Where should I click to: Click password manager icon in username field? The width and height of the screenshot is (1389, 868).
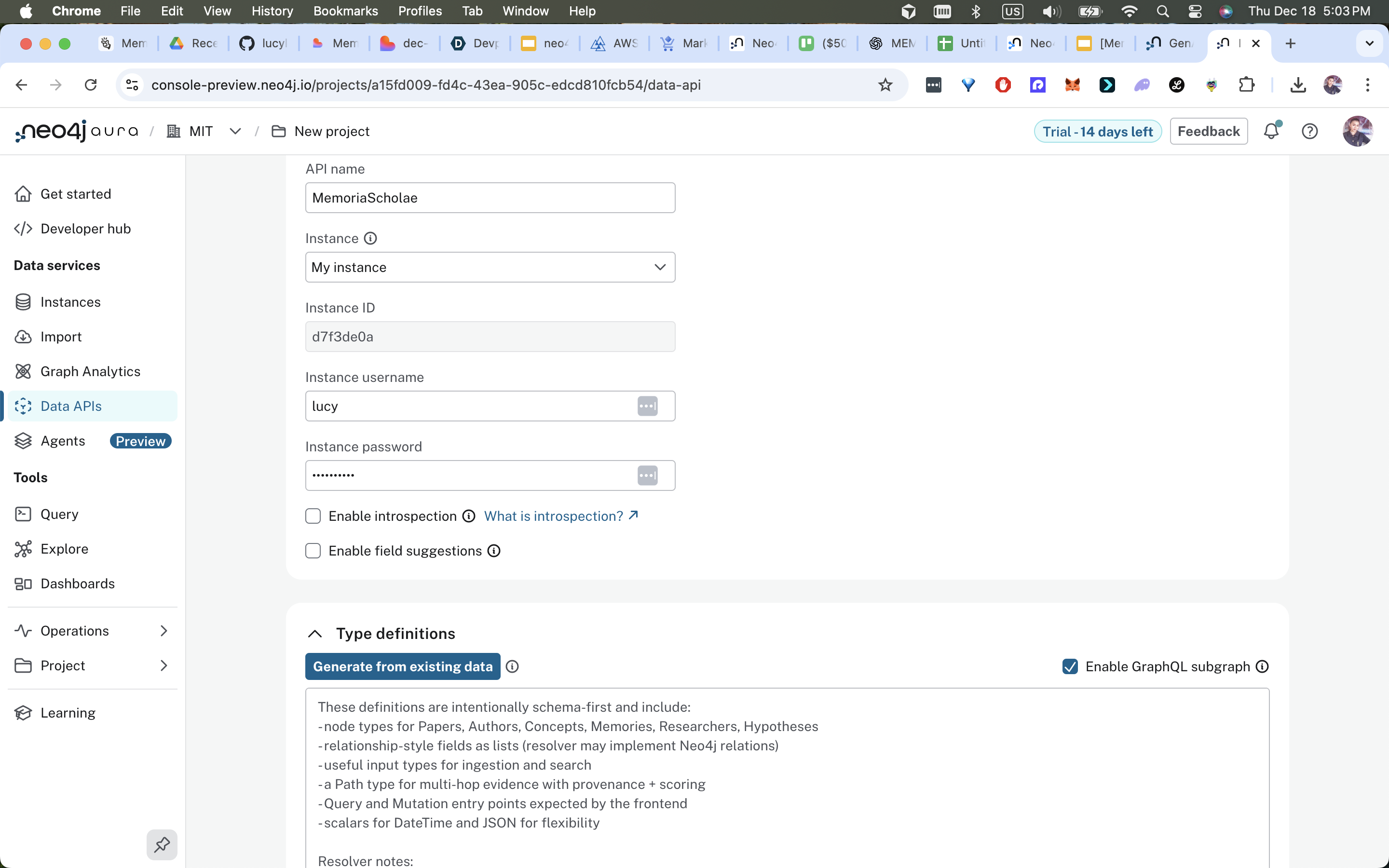(x=647, y=407)
